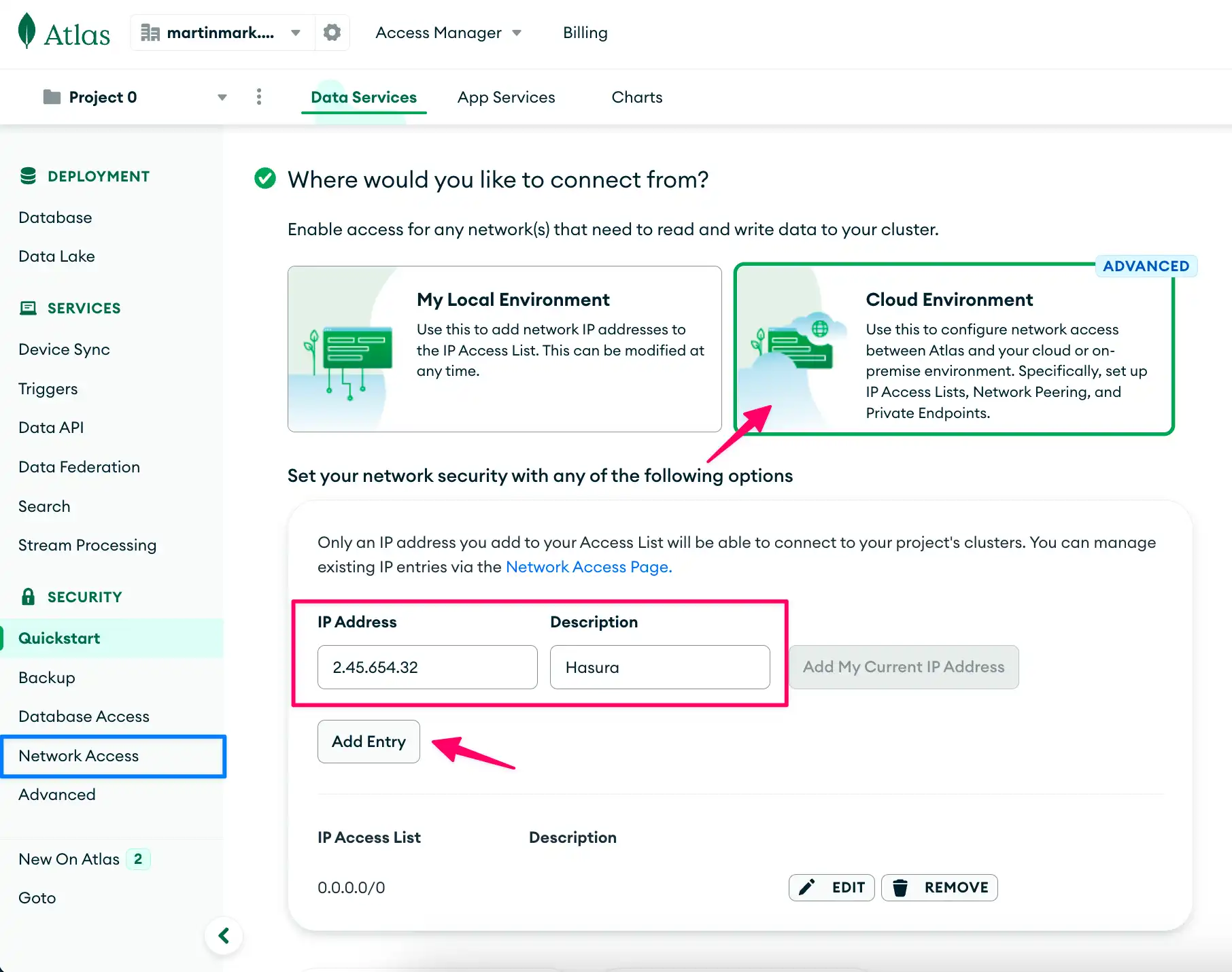Select the Cloud Environment option

[952, 349]
